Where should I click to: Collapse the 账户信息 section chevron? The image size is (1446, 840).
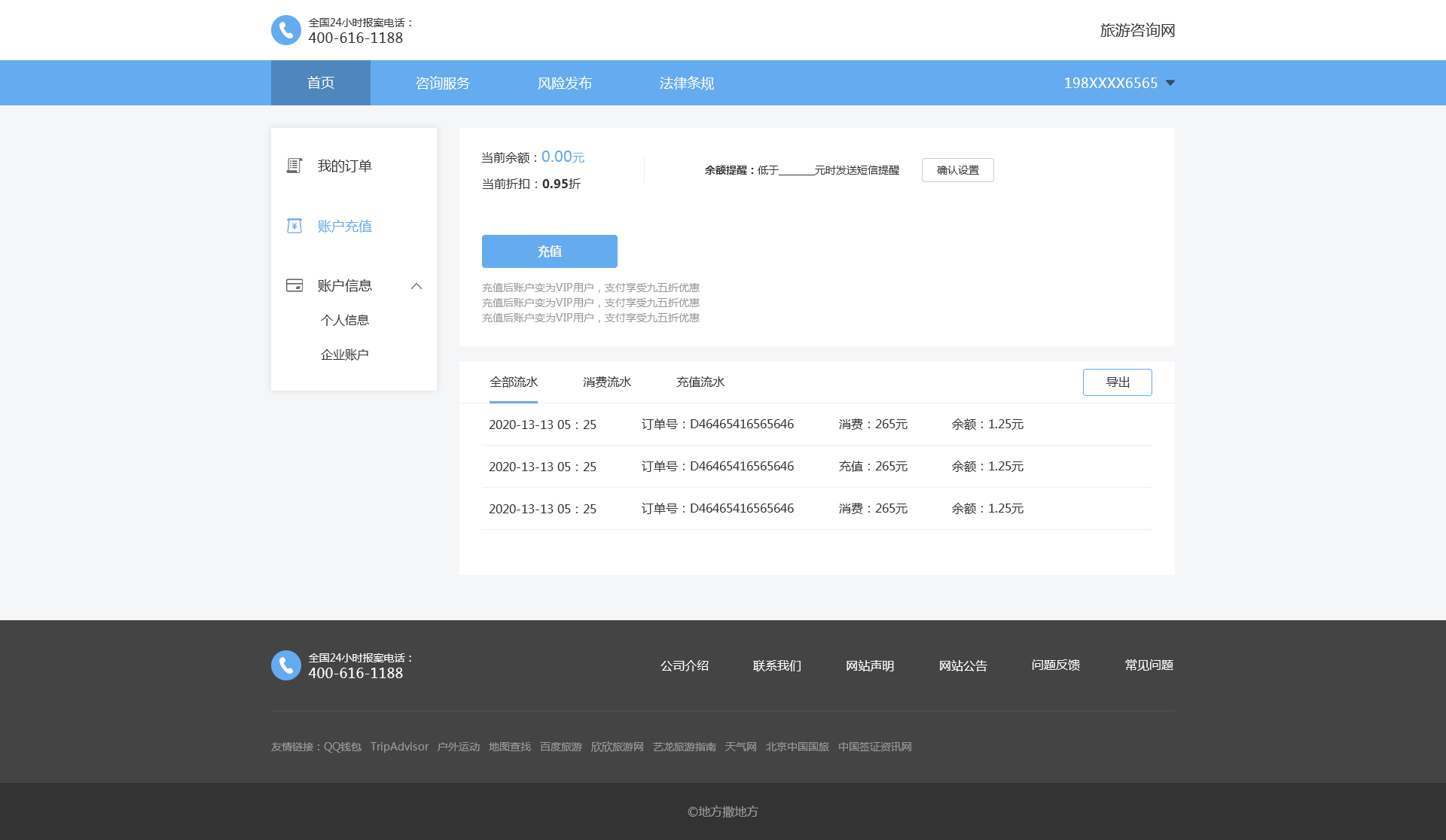[x=416, y=286]
